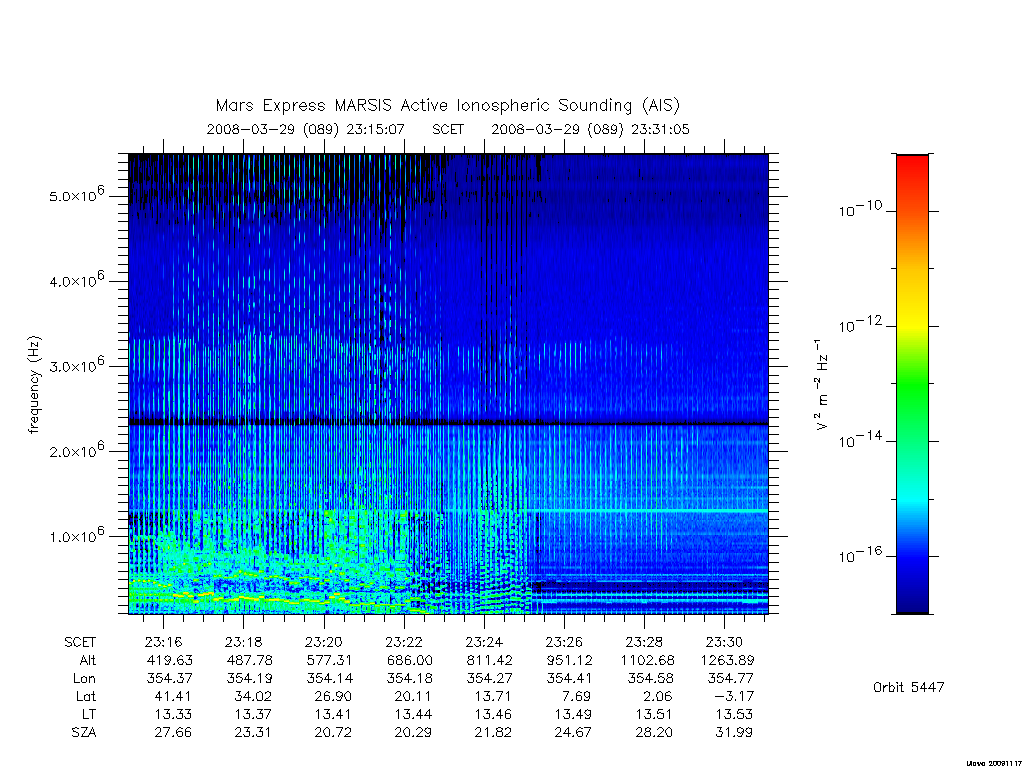Click the altitude value 686.00
Screen dimensions: 1024x768
(x=409, y=660)
